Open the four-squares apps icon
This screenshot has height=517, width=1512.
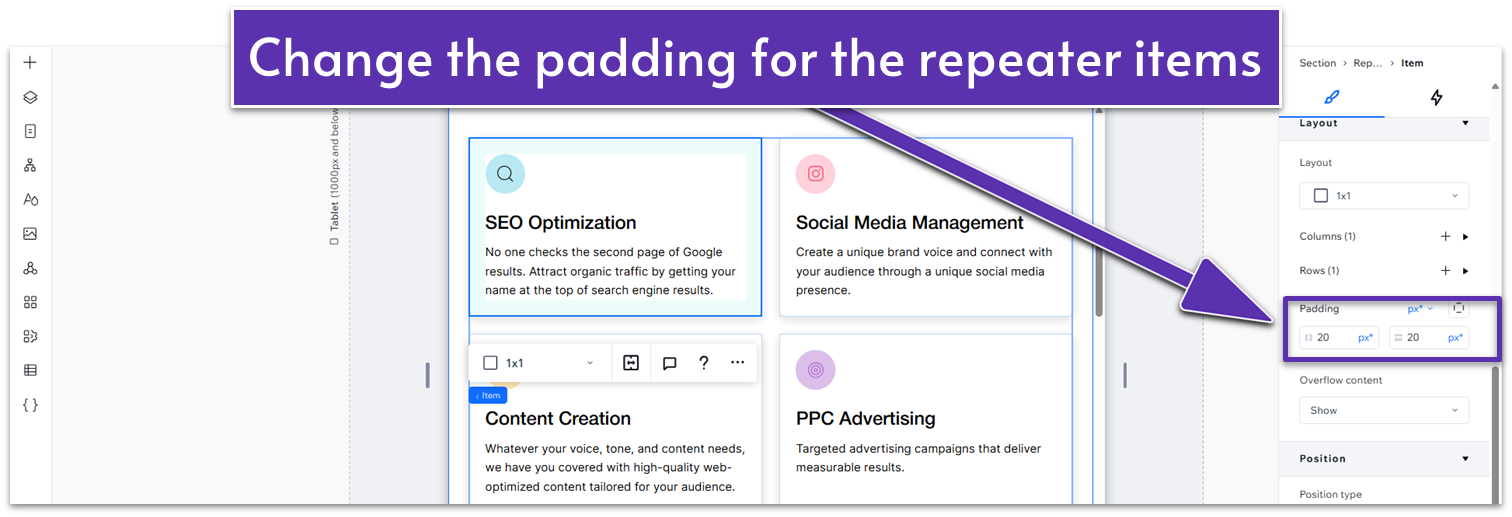tap(30, 302)
